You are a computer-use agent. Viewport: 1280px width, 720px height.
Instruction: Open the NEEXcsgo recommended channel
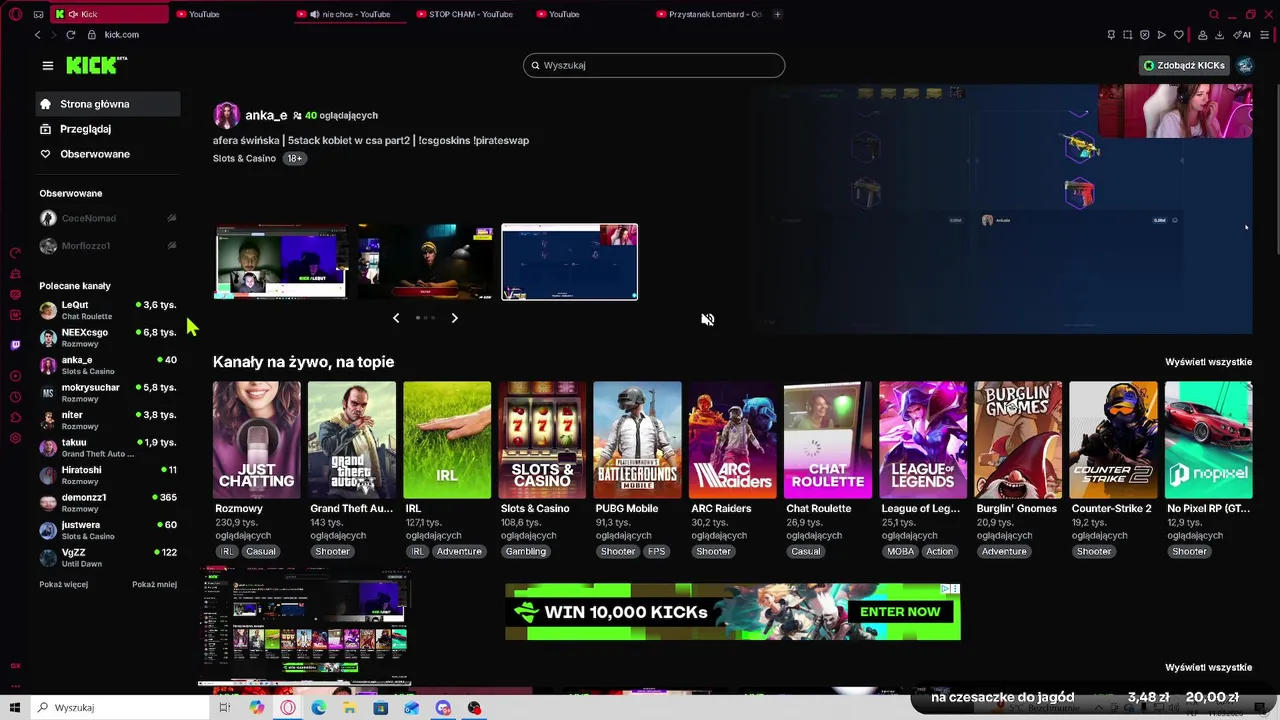[107, 337]
